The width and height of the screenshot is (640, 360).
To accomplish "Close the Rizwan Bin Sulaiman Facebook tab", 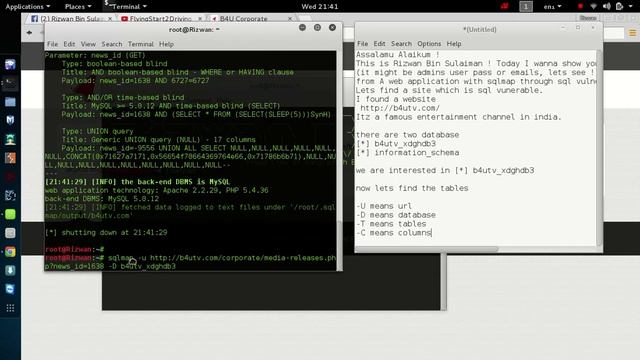I will [110, 19].
